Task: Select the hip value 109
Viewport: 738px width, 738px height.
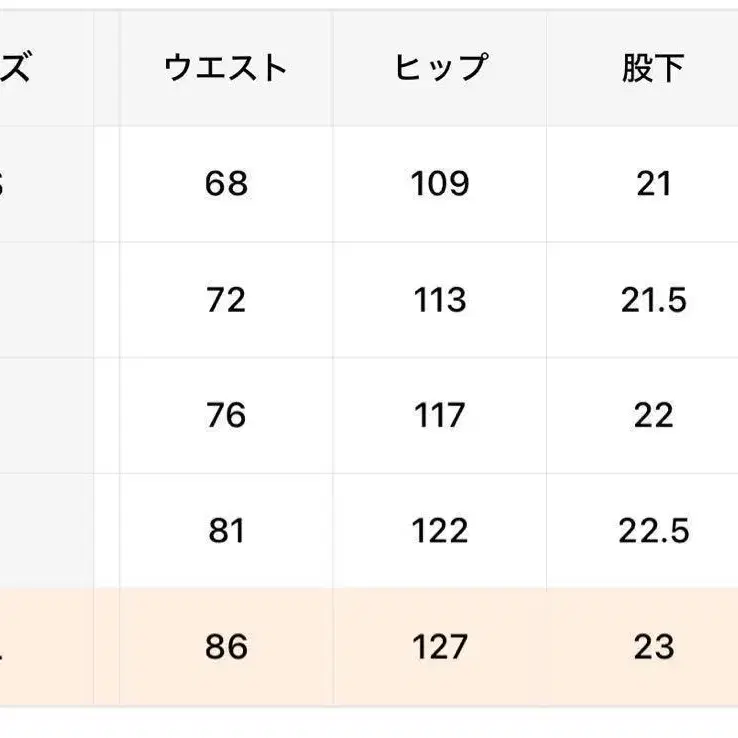Action: pyautogui.click(x=440, y=184)
